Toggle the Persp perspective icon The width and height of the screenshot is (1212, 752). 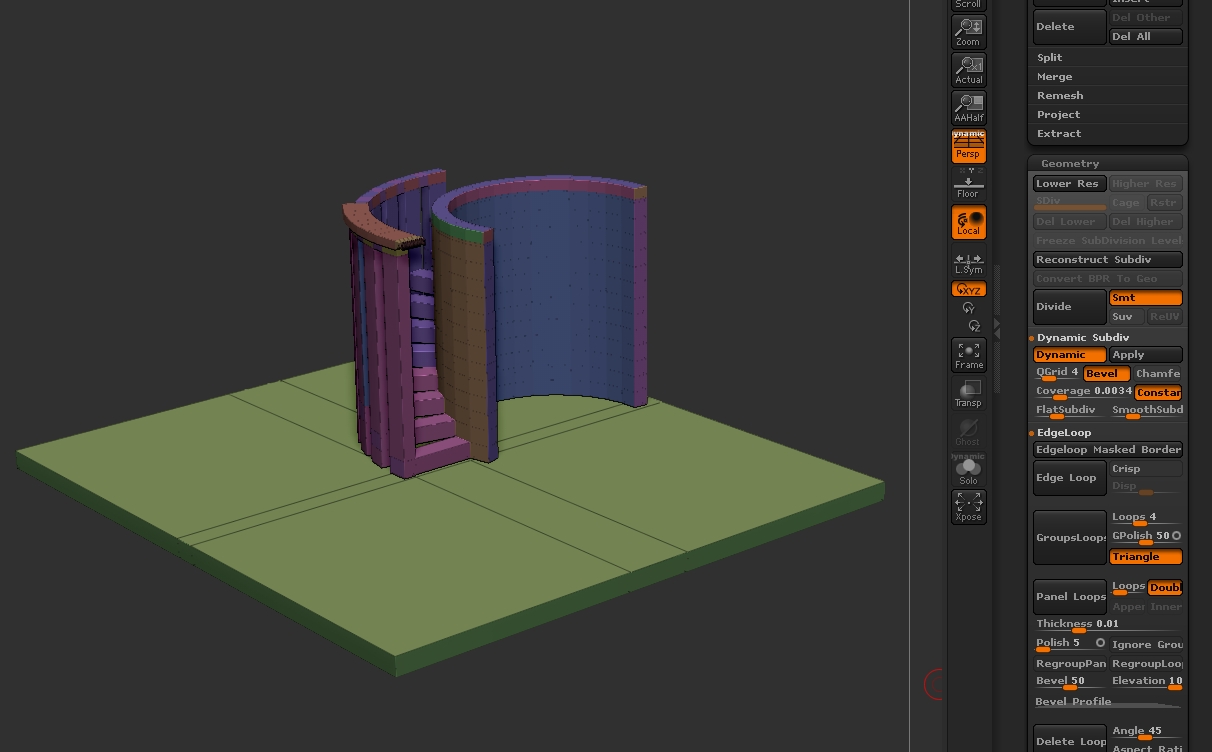[968, 146]
